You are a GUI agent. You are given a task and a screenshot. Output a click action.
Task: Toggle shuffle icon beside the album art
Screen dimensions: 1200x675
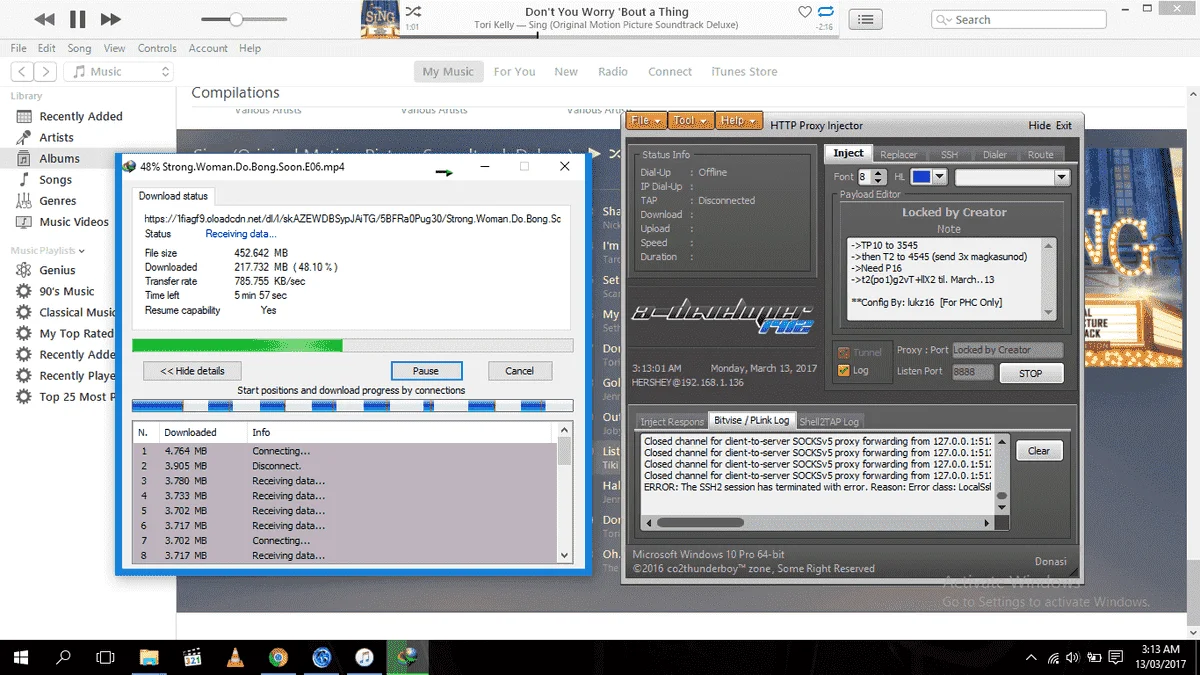click(x=413, y=12)
